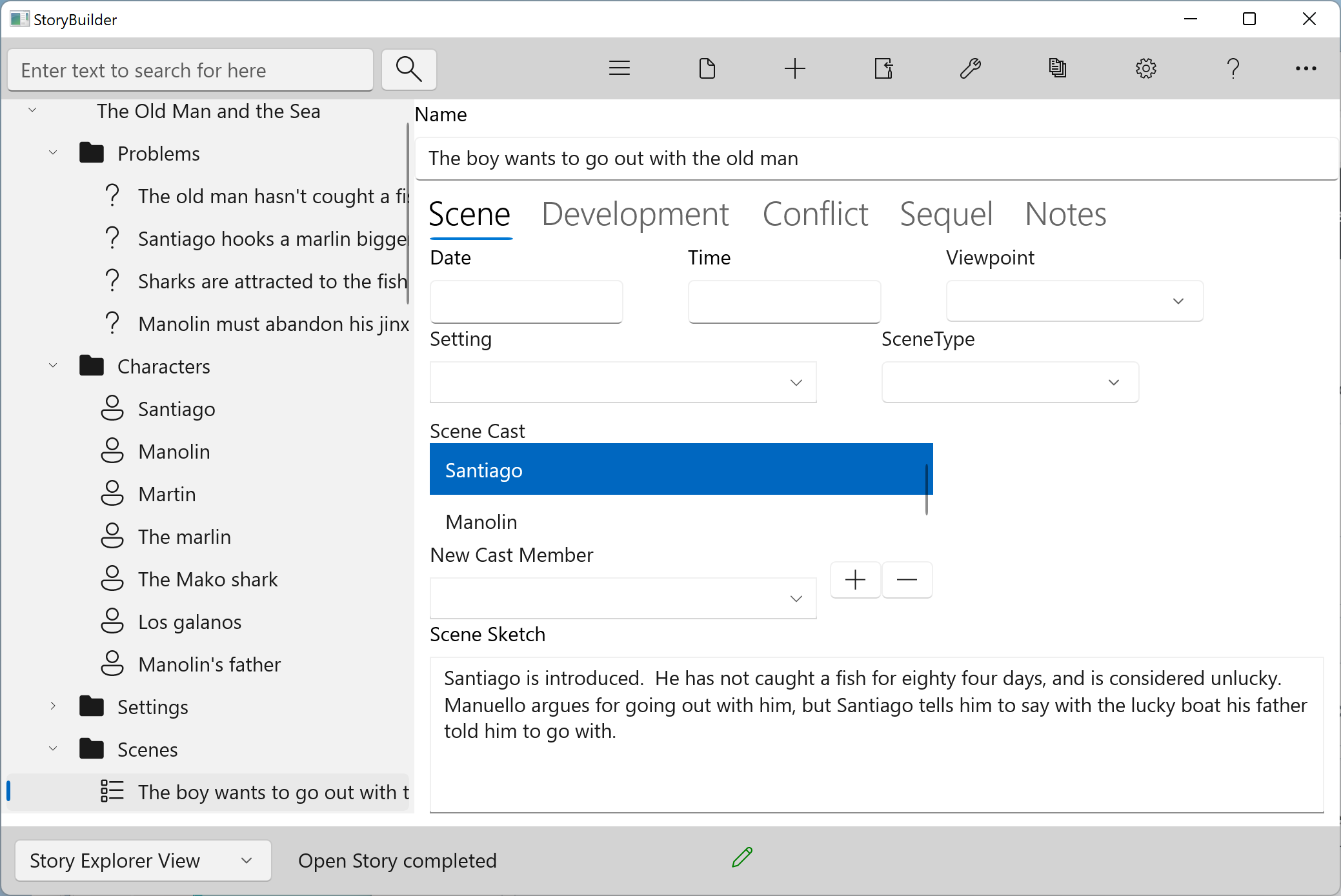Open the wrench tools icon
Viewport: 1341px width, 896px height.
970,68
